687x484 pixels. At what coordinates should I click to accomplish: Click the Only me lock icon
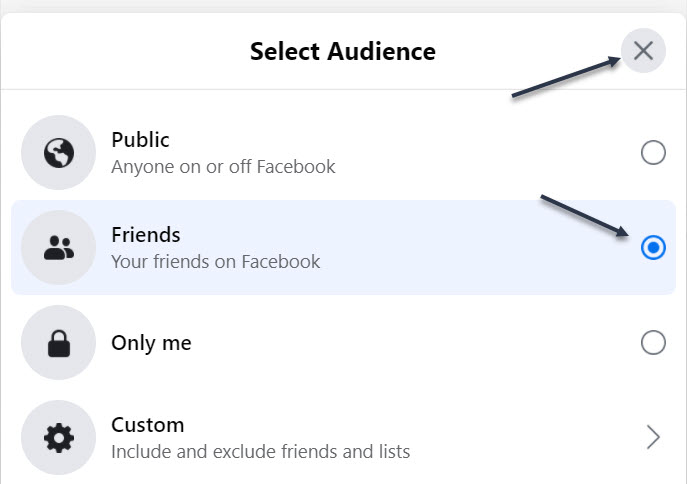59,343
